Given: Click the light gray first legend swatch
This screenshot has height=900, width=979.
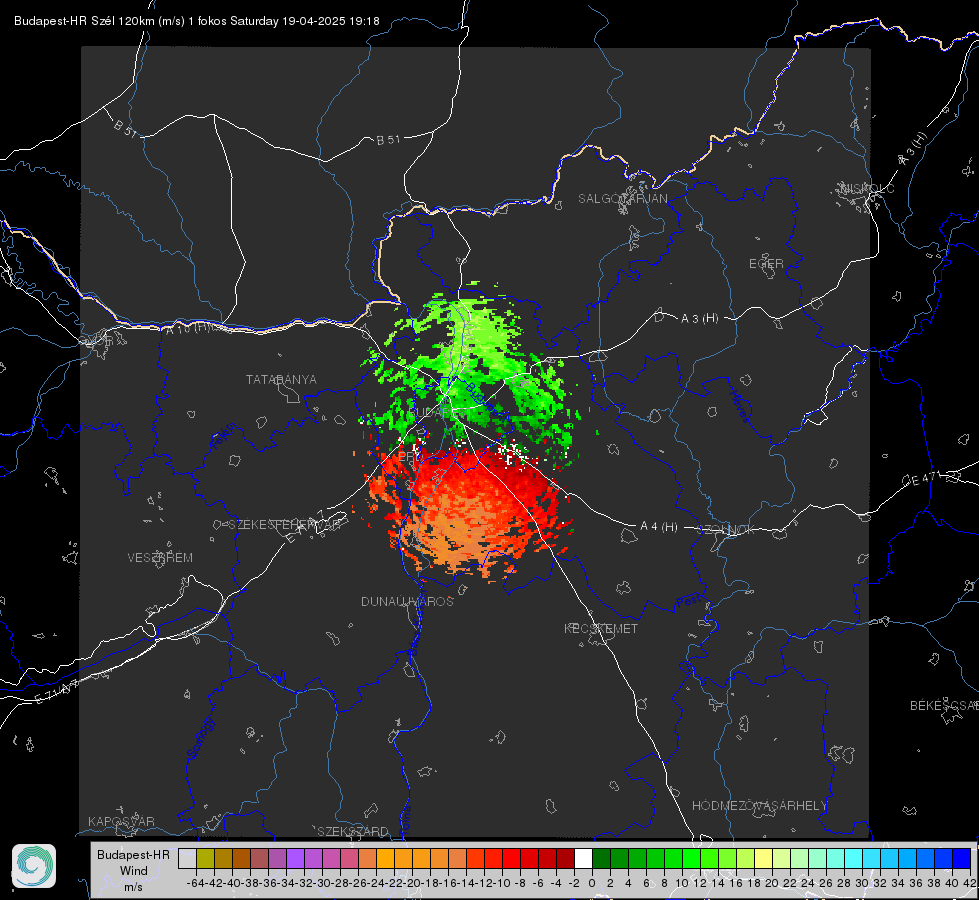Looking at the screenshot, I should pos(187,858).
